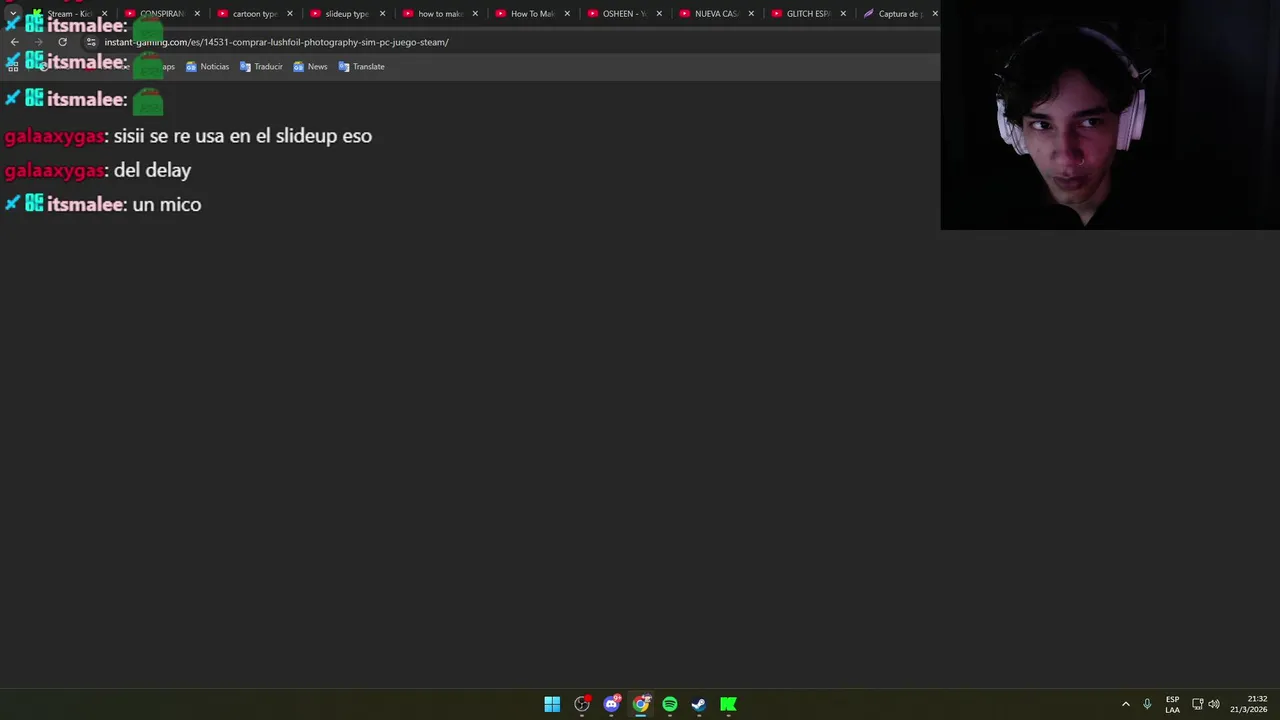1280x720 pixels.
Task: Open the Translate bookmark
Action: tap(361, 66)
